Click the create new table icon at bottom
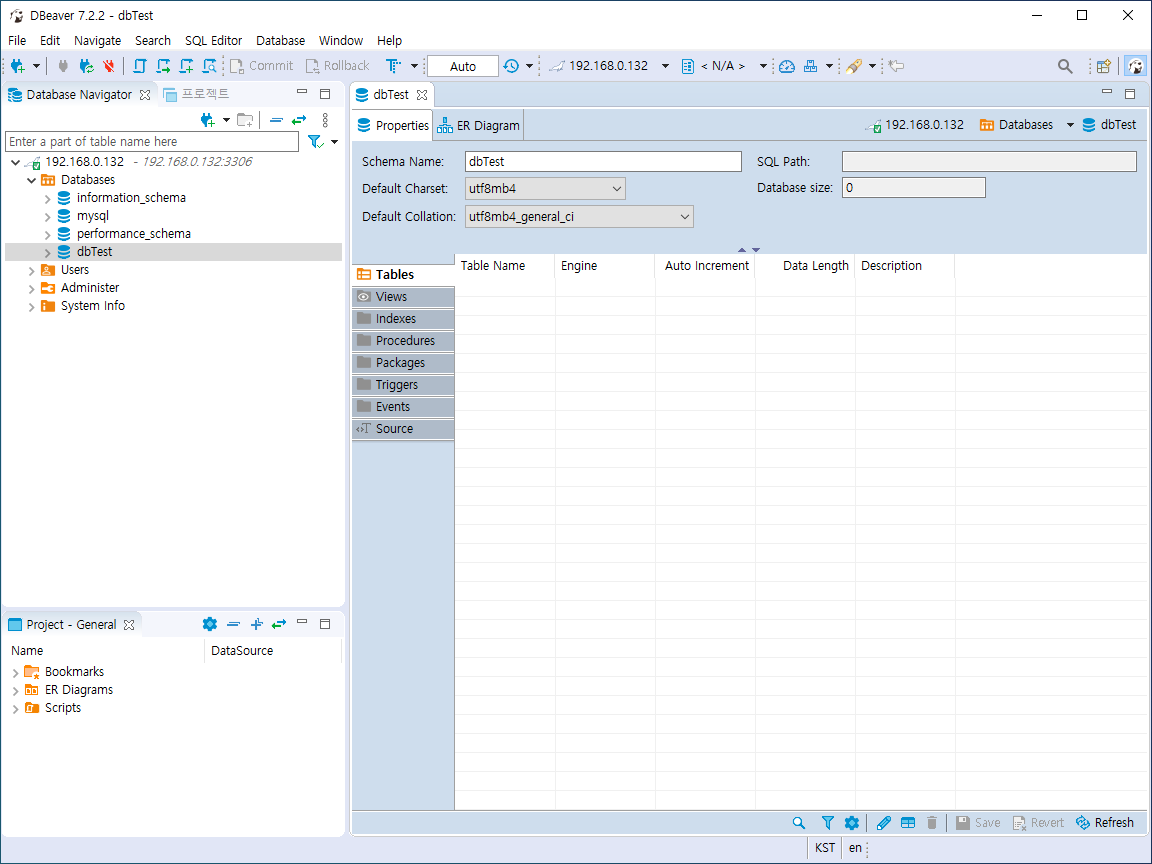Viewport: 1152px width, 864px height. pos(908,823)
